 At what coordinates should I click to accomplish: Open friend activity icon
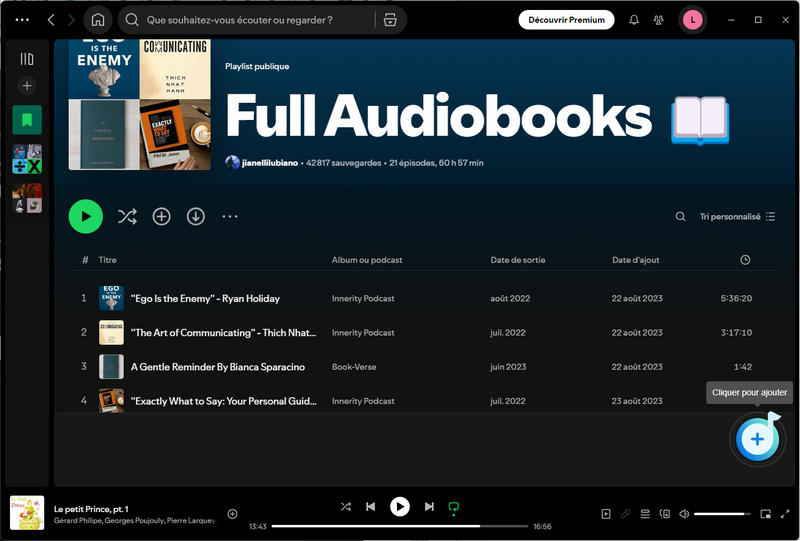659,20
